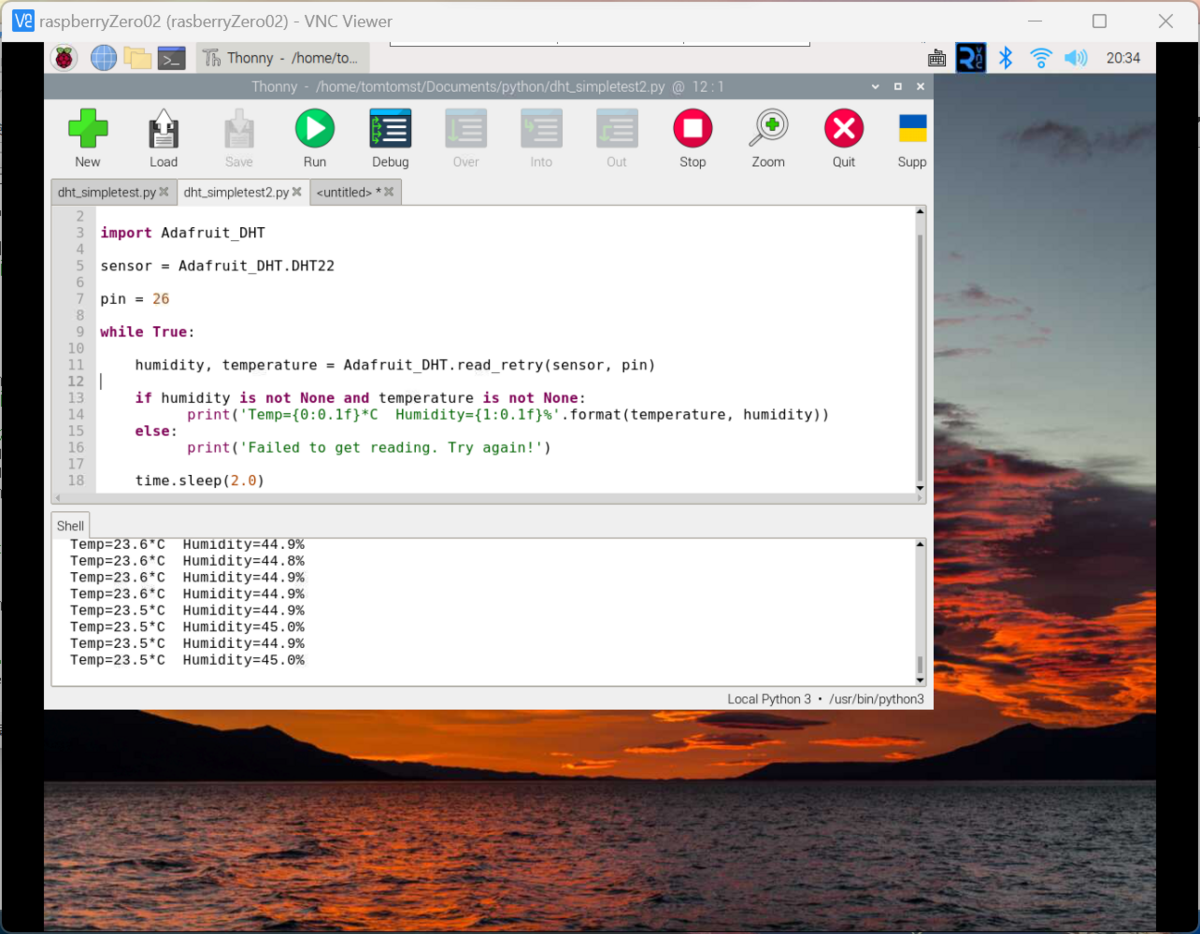The height and width of the screenshot is (934, 1200).
Task: Stop the running program
Action: [692, 129]
